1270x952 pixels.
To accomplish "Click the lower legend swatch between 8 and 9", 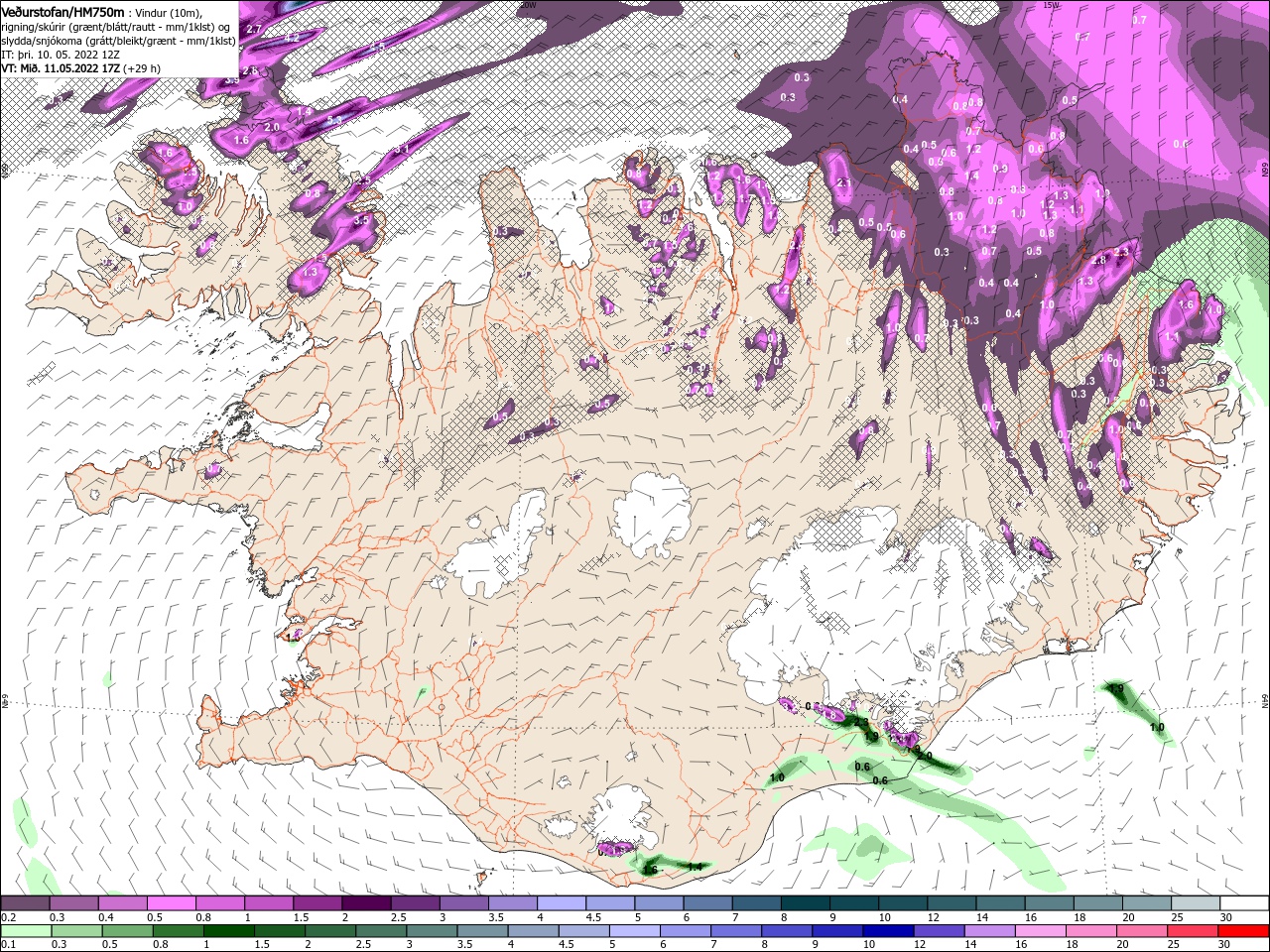I will click(788, 930).
